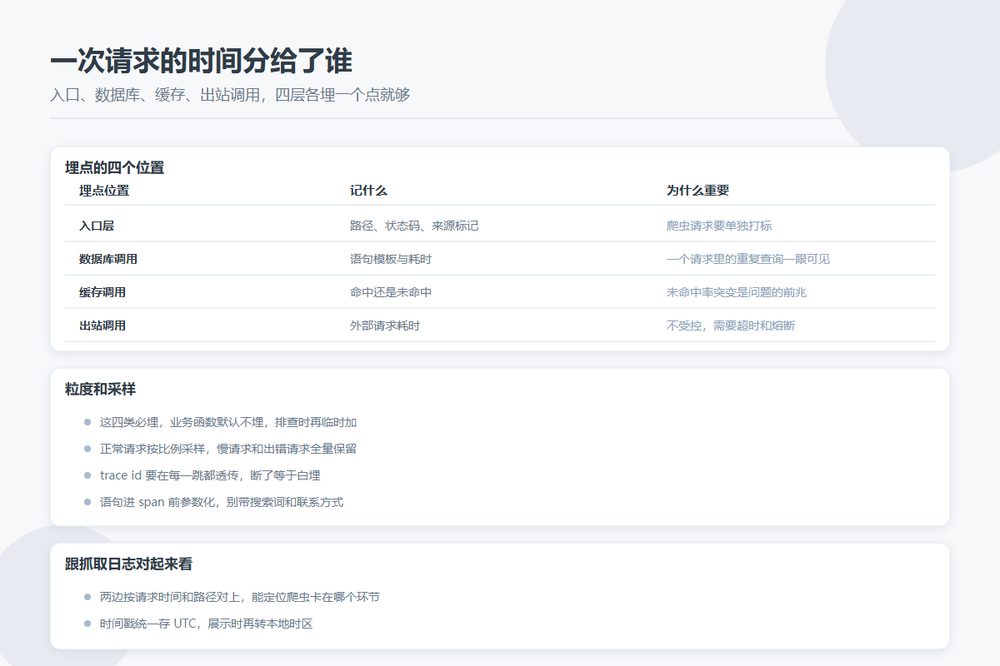Select the cell 未命中率突变是问题的前兆
1000x666 pixels.
click(737, 292)
